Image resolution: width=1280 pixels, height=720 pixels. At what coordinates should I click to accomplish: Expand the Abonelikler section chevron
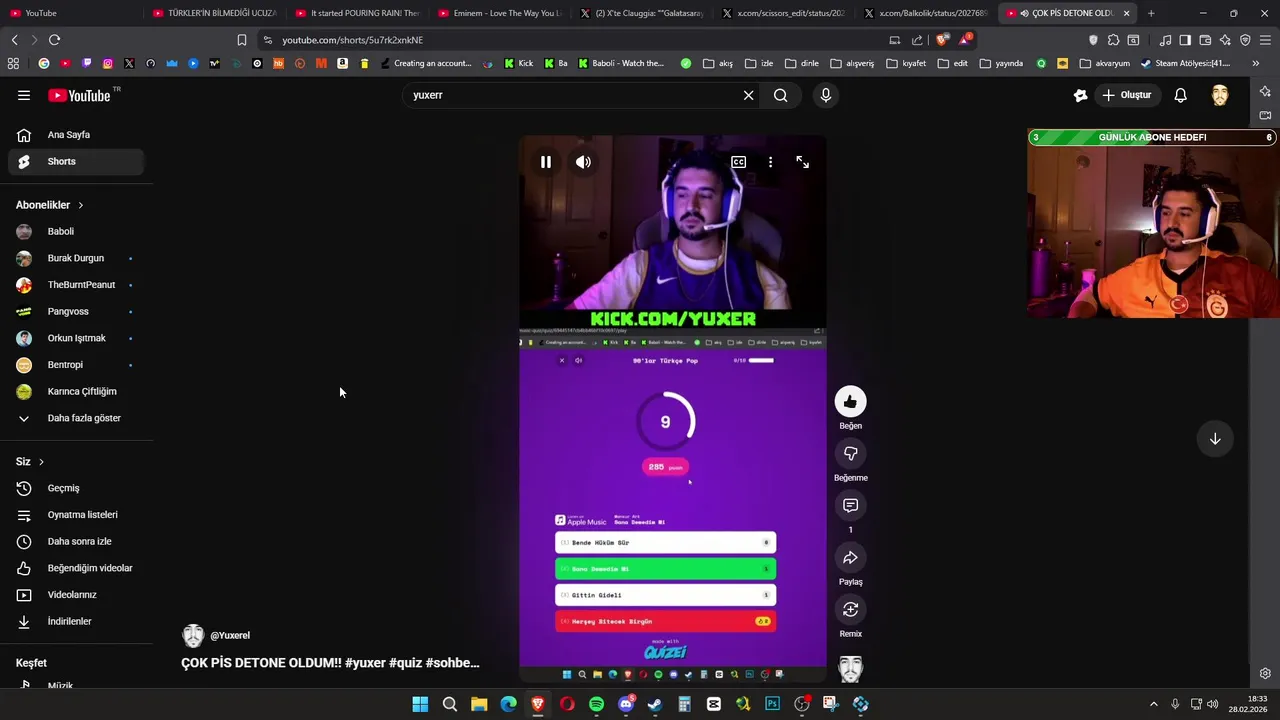(80, 205)
